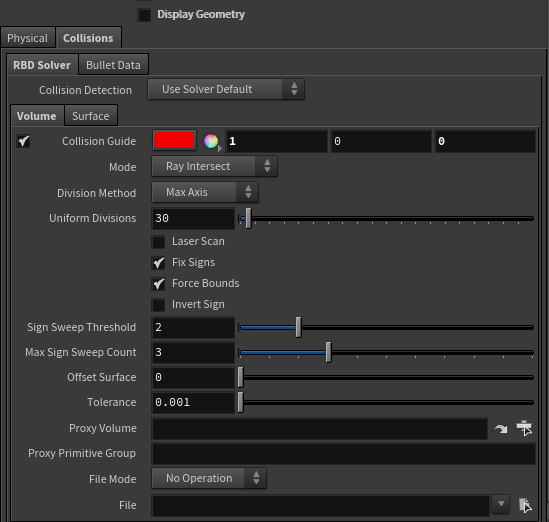Open the color wheel picker icon
The image size is (549, 522).
pyautogui.click(x=211, y=141)
